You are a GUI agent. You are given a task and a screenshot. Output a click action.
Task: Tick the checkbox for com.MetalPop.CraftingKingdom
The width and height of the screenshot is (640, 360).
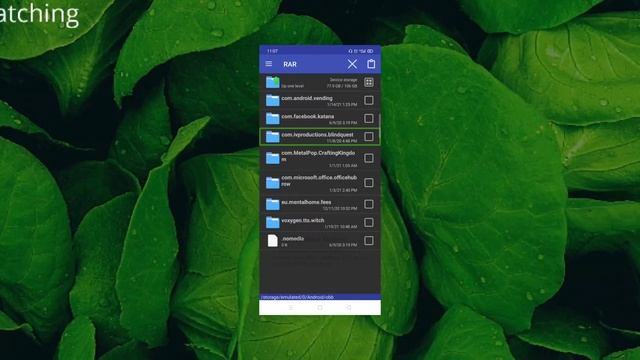[369, 158]
